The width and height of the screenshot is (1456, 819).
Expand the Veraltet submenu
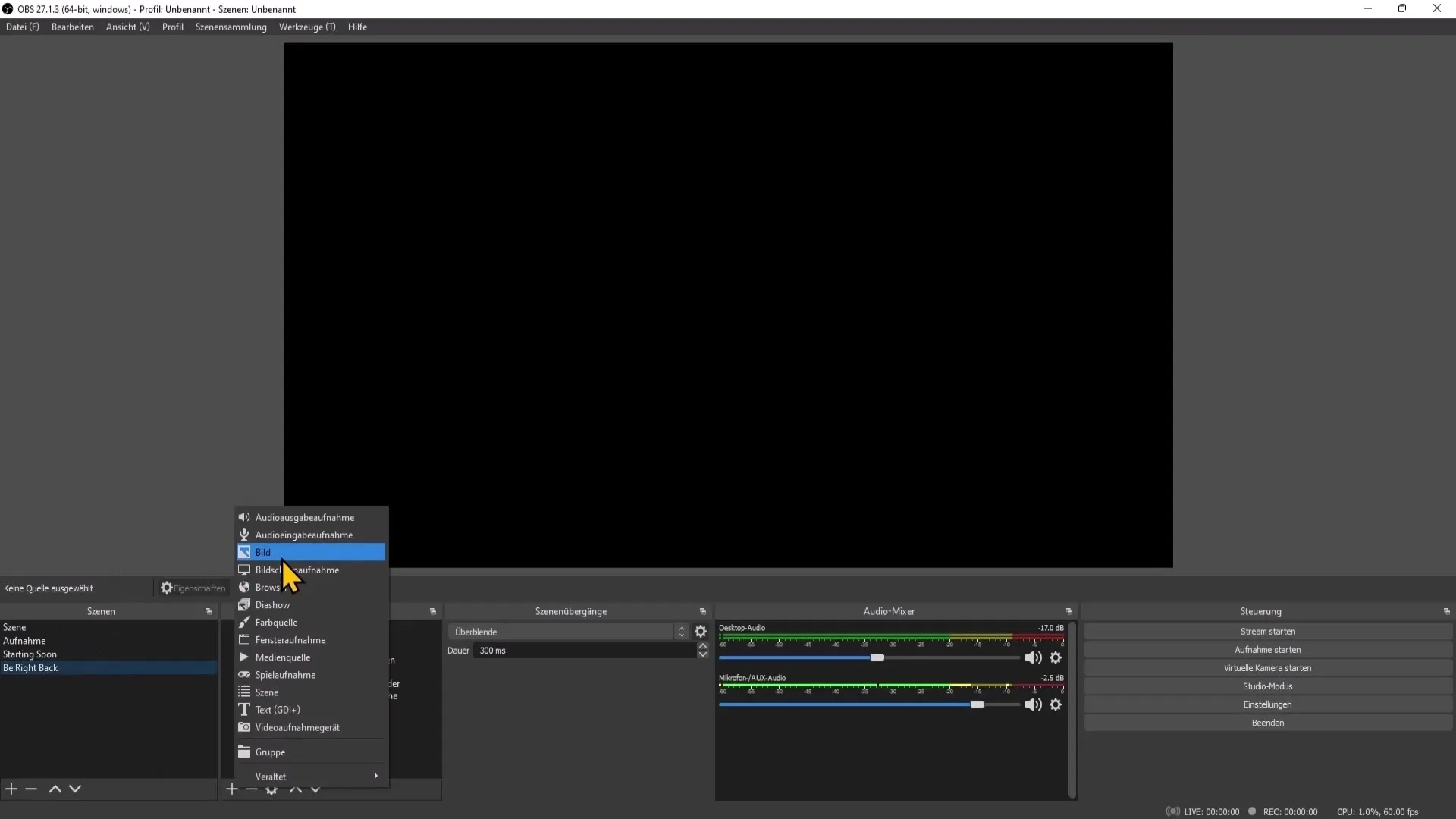[311, 776]
